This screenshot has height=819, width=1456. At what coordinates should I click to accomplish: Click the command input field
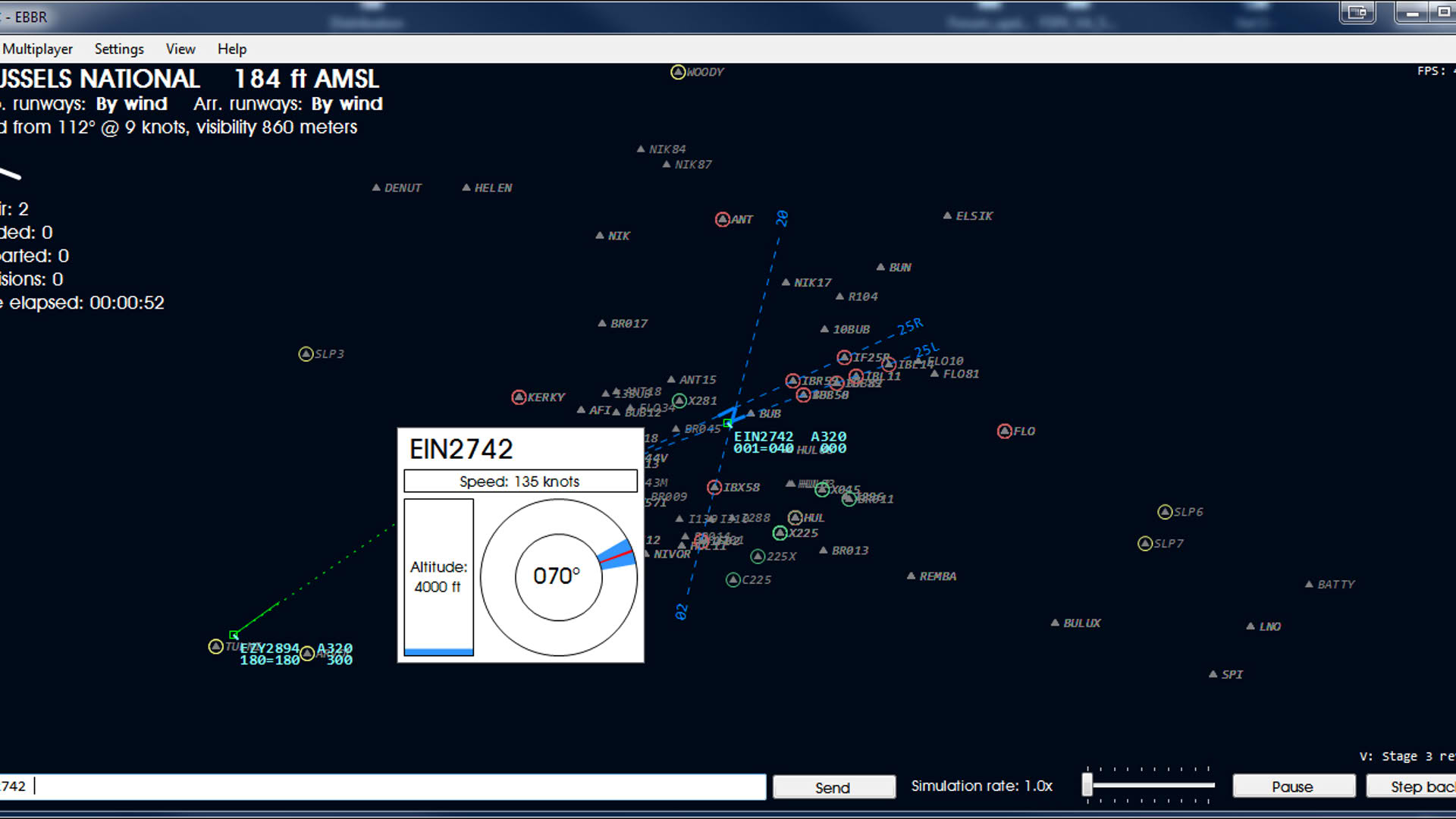point(382,786)
